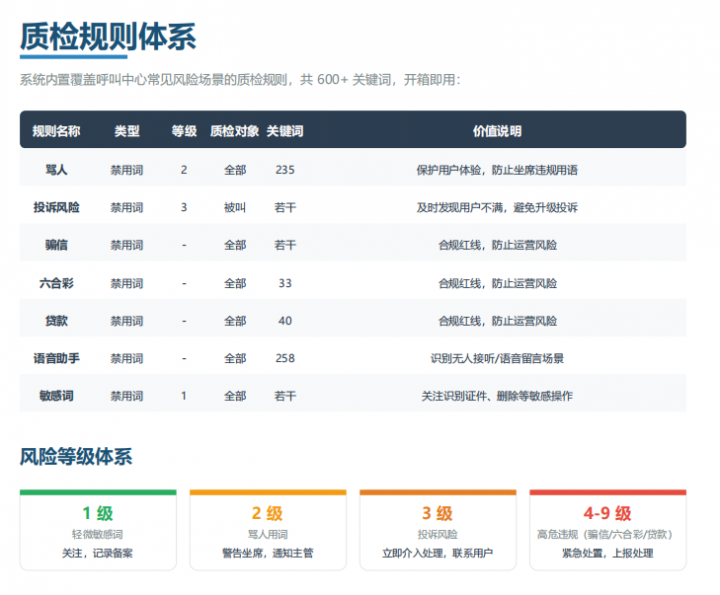Image resolution: width=720 pixels, height=595 pixels.
Task: Select the 贷款 rule name cell
Action: pos(56,321)
